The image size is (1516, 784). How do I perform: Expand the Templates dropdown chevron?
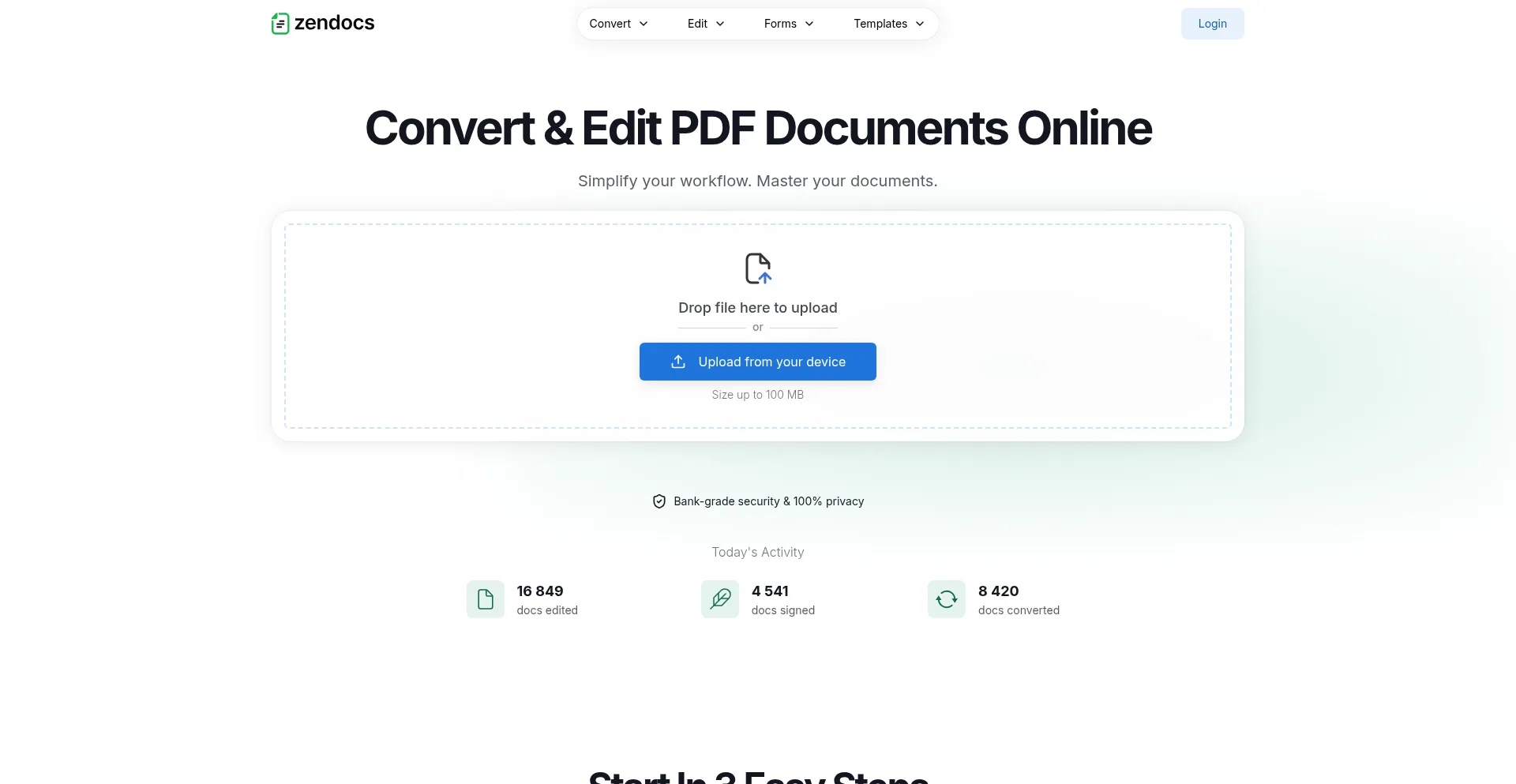[x=920, y=24]
